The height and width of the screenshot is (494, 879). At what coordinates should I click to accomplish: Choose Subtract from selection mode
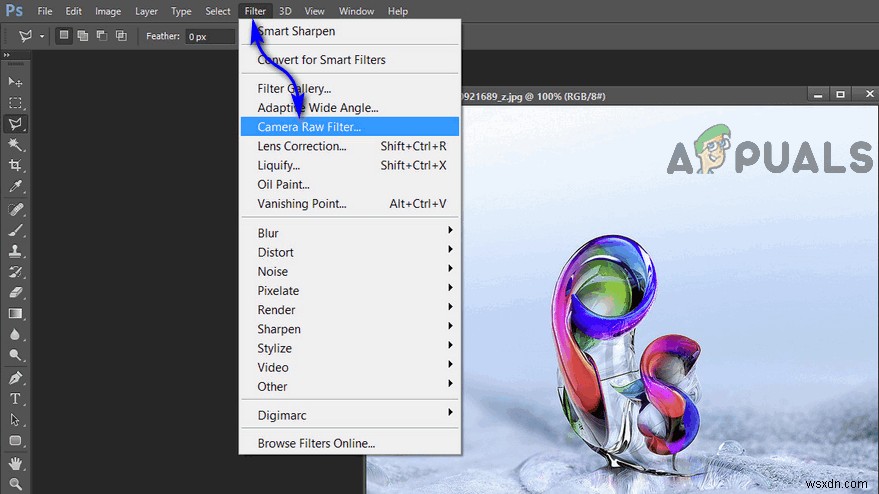tap(101, 36)
